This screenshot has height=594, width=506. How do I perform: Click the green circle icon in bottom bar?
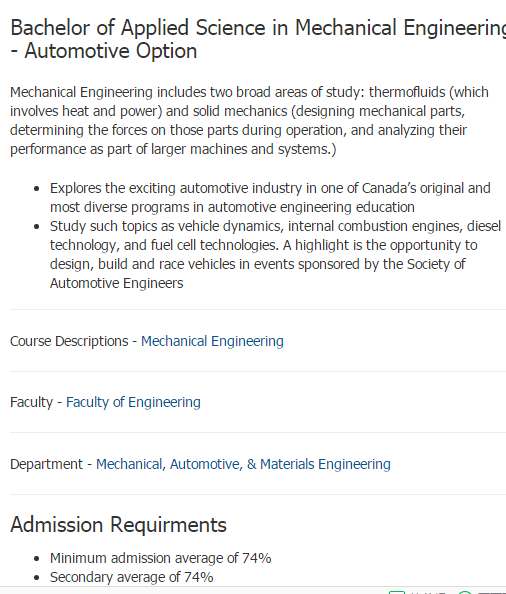[x=465, y=592]
